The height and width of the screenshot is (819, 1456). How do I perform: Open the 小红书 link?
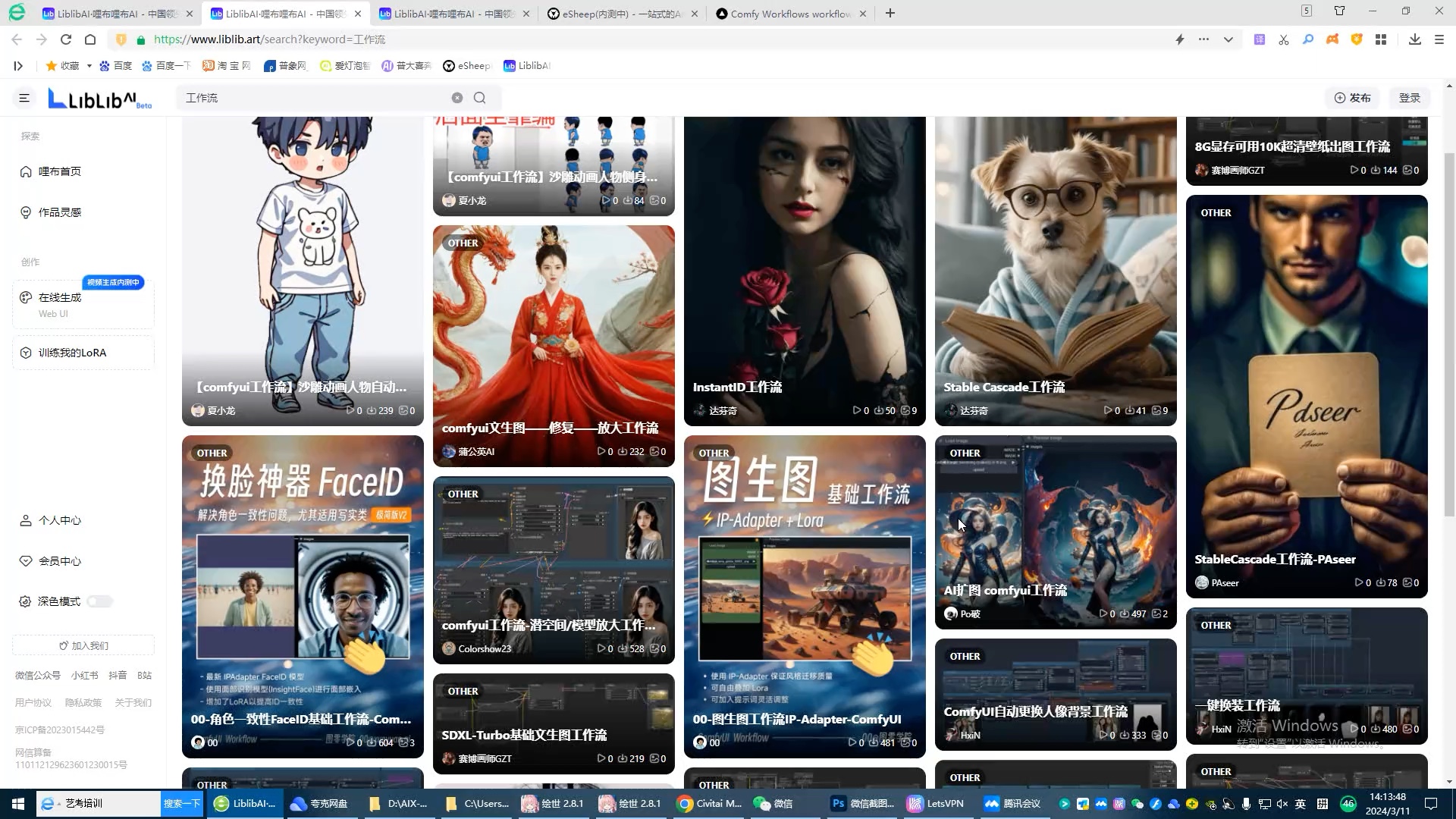(x=84, y=675)
